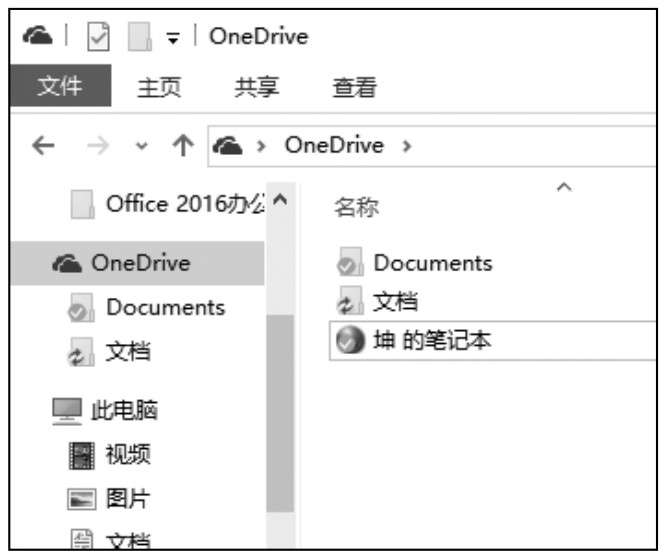Viewport: 665px width, 557px height.
Task: Select the Documents folder in the file list
Action: pyautogui.click(x=432, y=263)
